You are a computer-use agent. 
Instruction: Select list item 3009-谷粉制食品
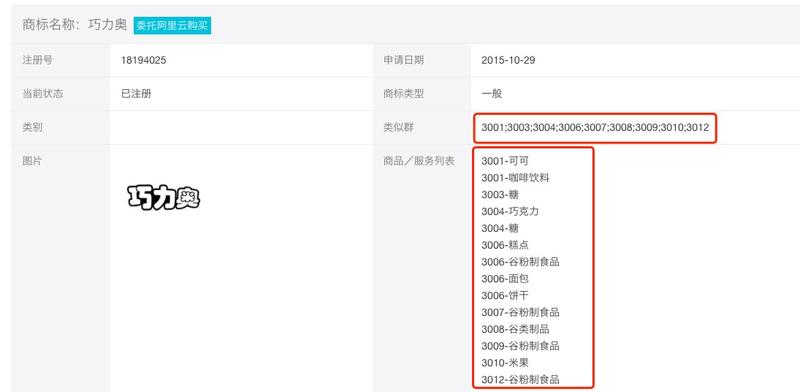click(x=520, y=346)
